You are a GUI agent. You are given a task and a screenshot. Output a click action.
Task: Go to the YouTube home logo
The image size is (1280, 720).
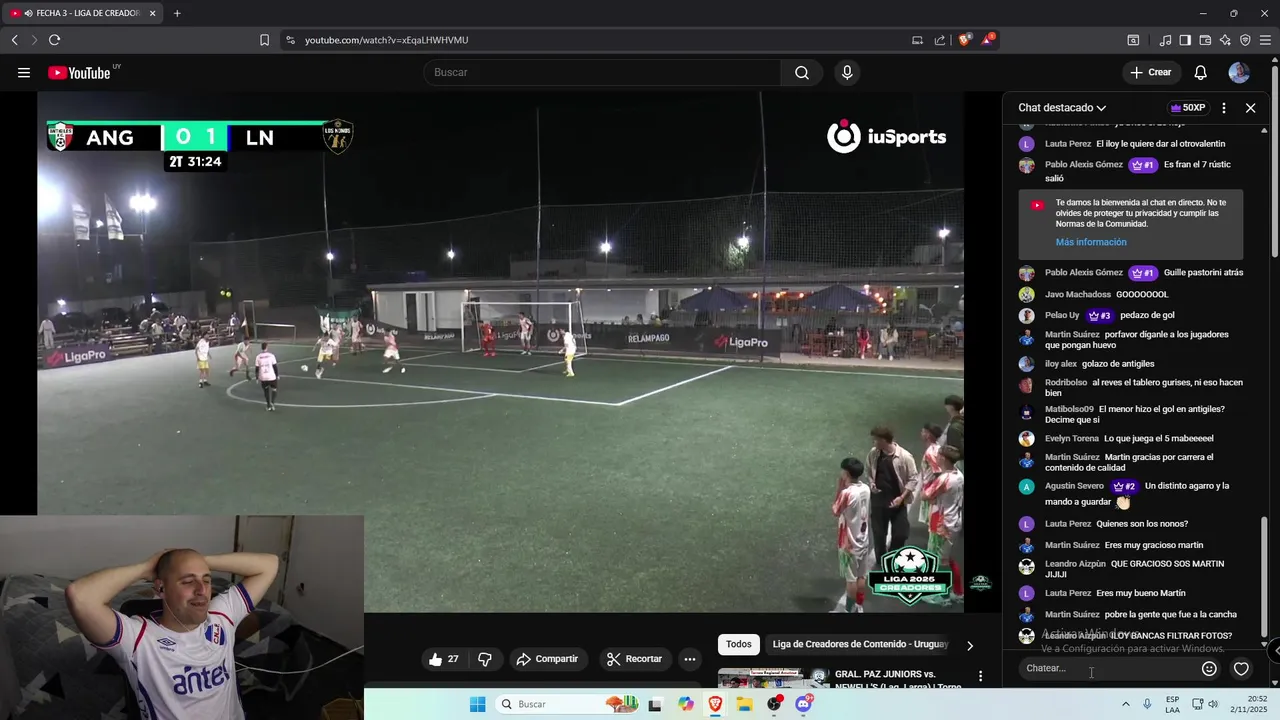[79, 72]
